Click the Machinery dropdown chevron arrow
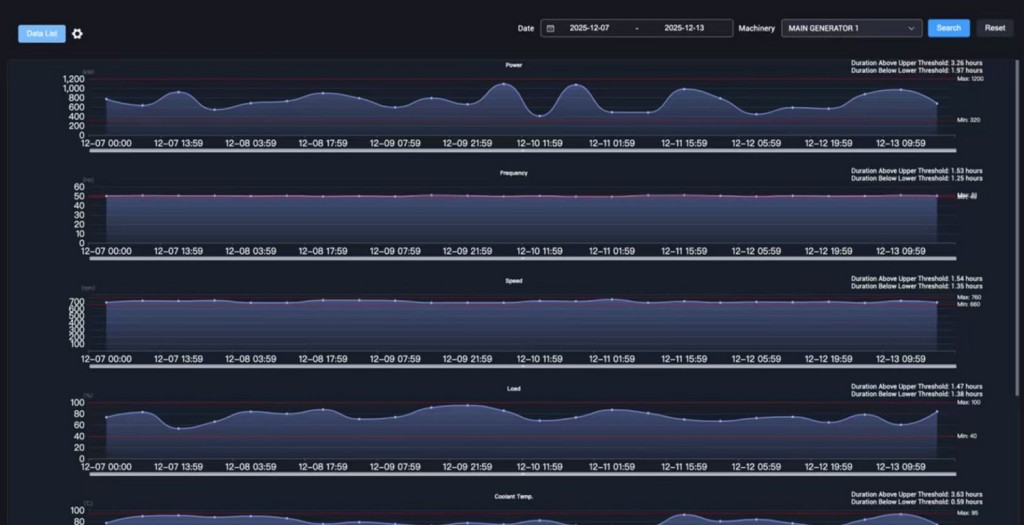Viewport: 1024px width, 525px height. [911, 28]
